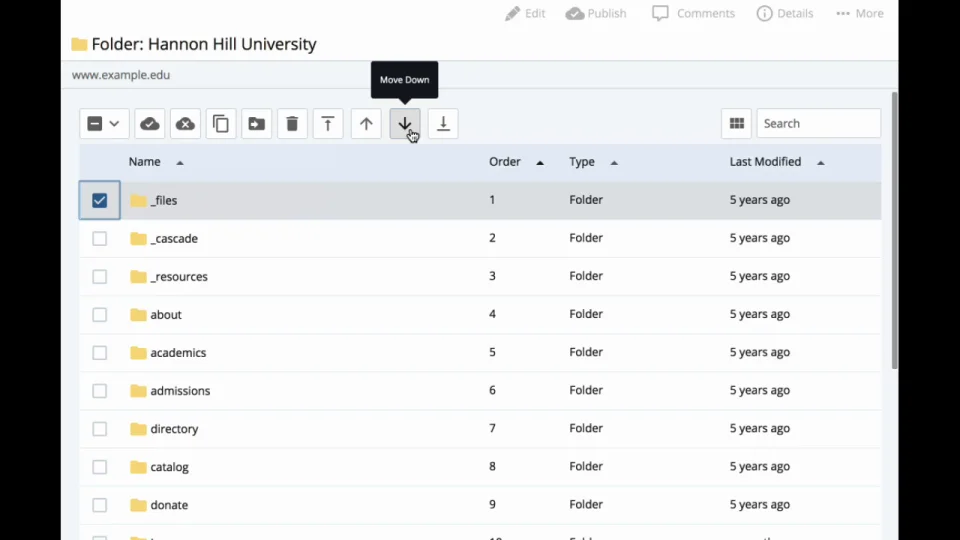Open the More menu
This screenshot has width=960, height=540.
[860, 14]
